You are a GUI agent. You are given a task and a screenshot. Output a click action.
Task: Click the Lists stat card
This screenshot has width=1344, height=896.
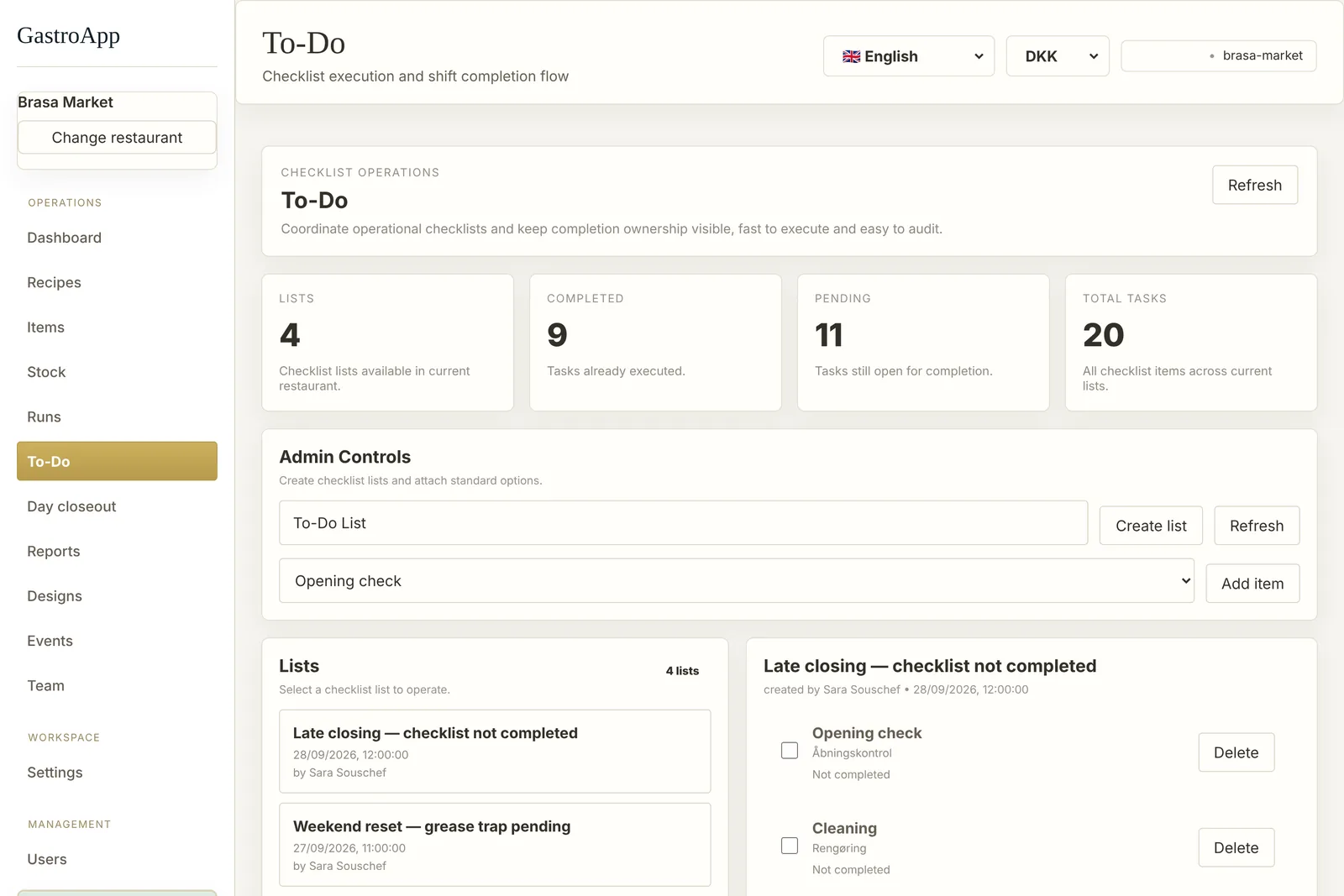(x=387, y=343)
